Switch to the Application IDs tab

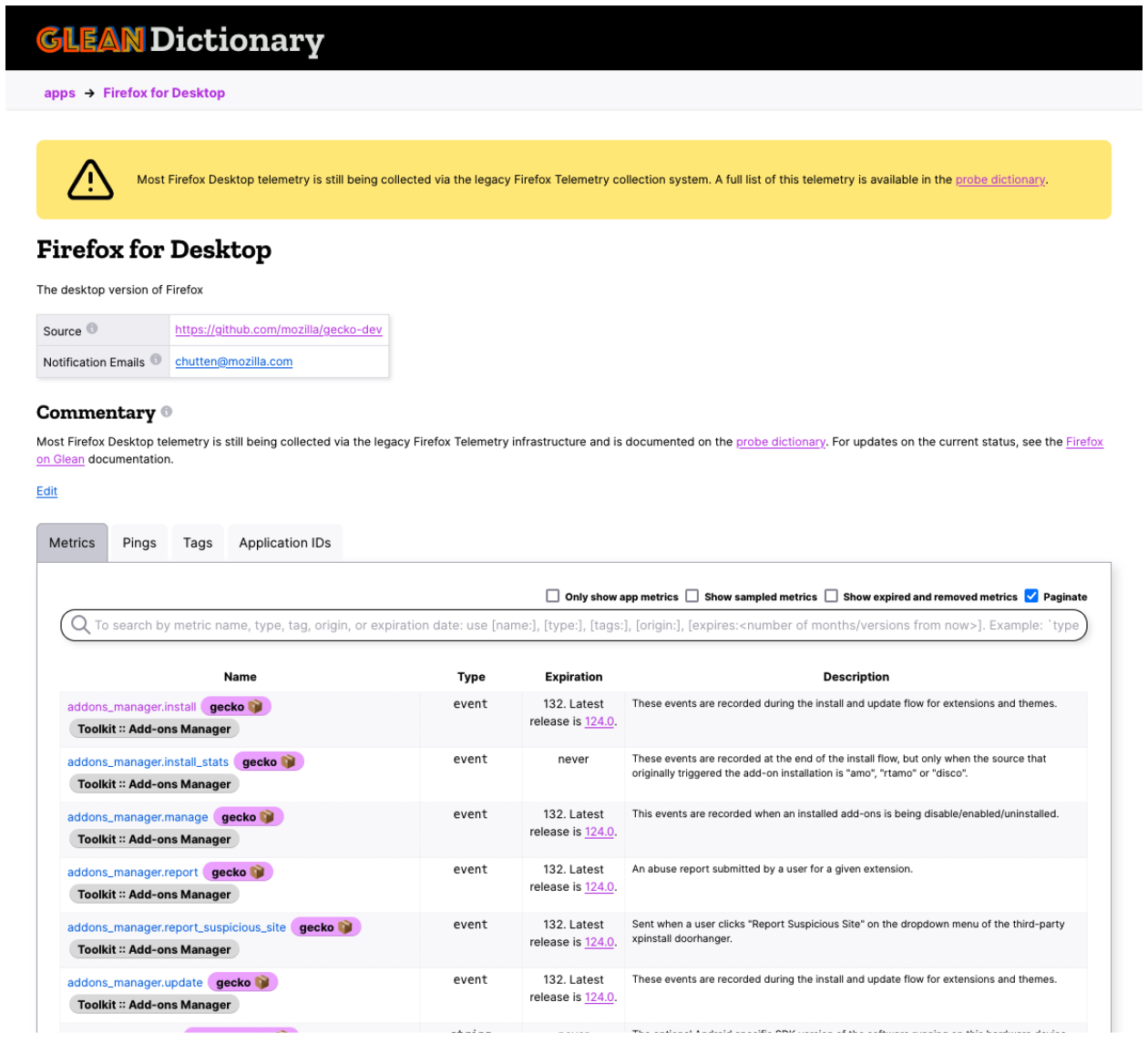(285, 543)
